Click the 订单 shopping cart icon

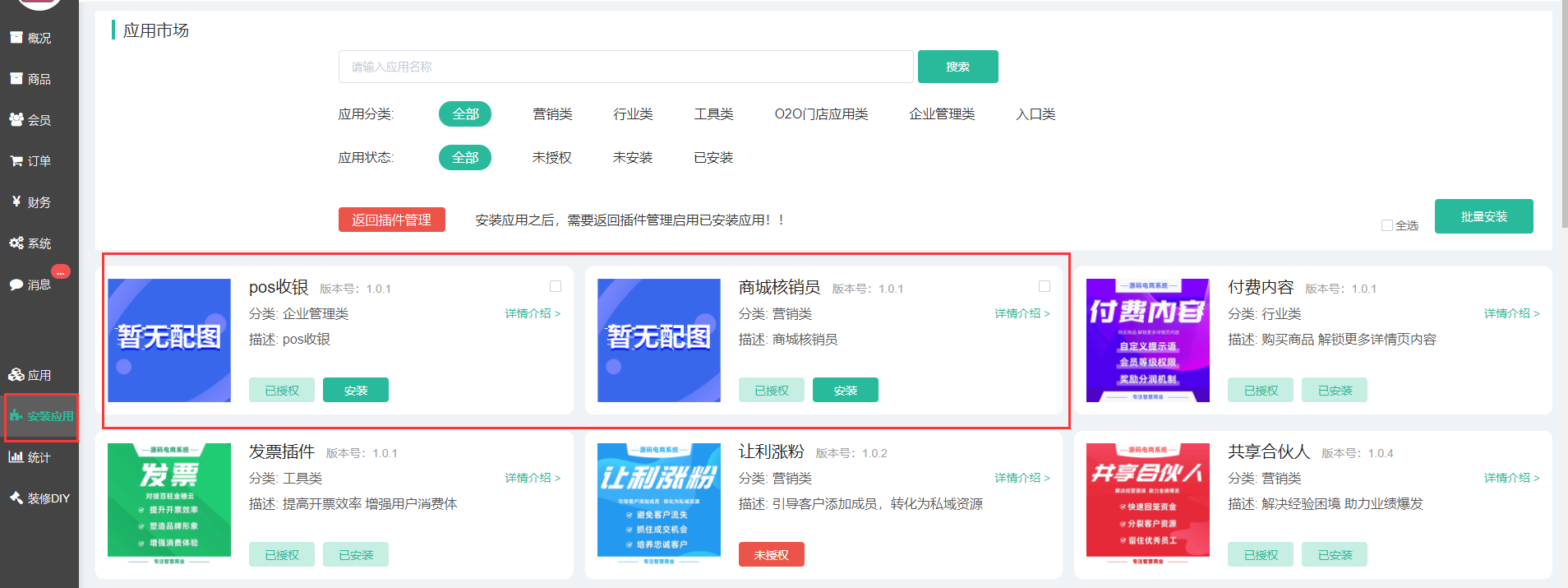tap(16, 161)
